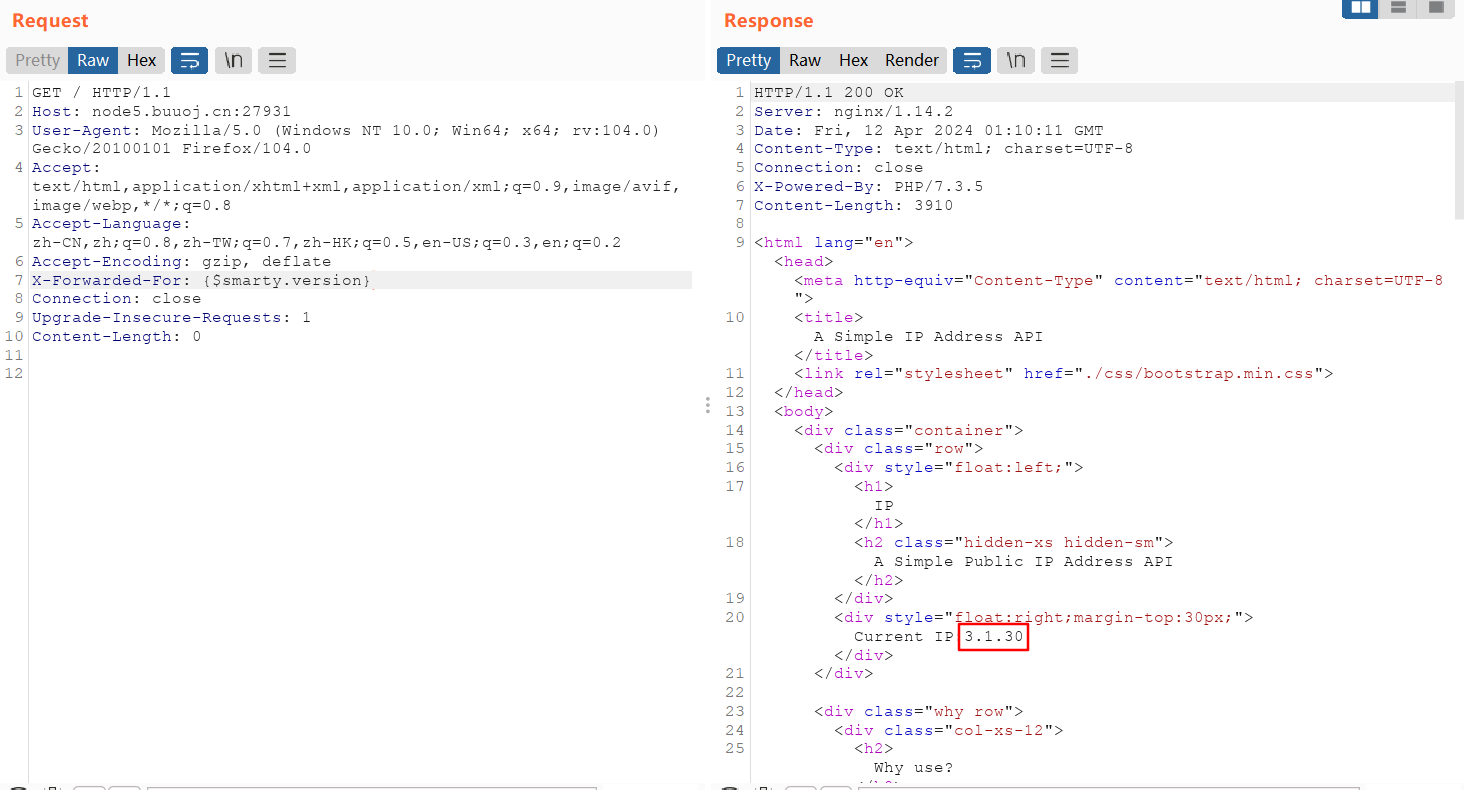The image size is (1464, 790).
Task: Click the GET / HTTP/1.1 request line
Action: click(101, 92)
